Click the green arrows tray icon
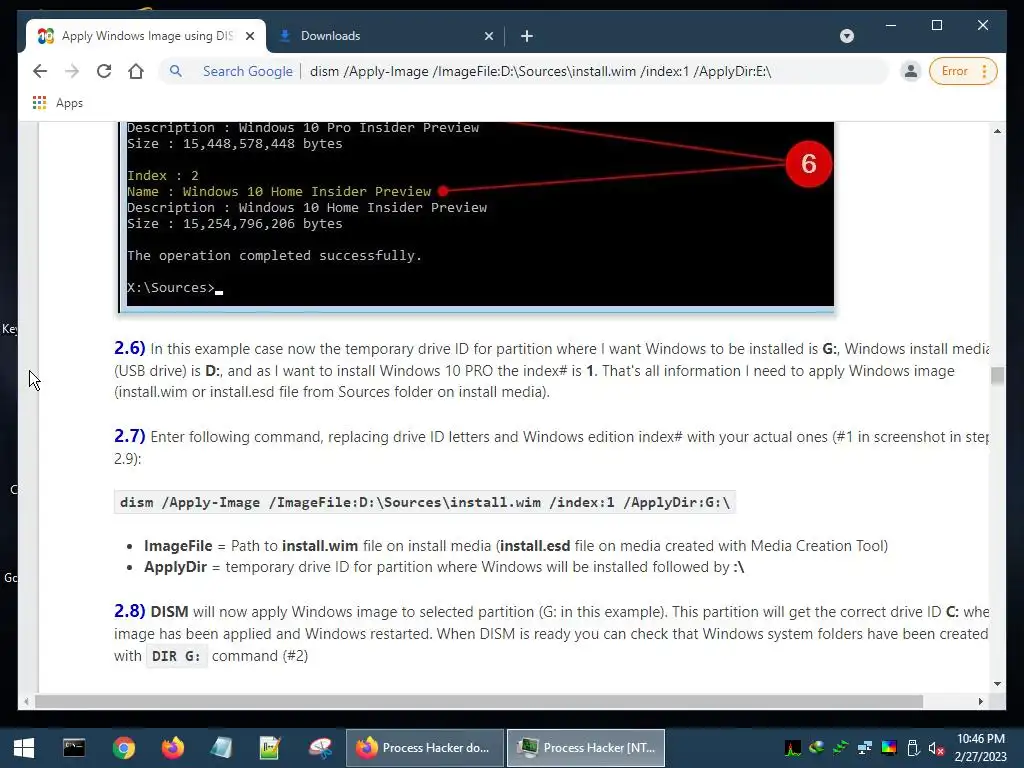 click(840, 748)
